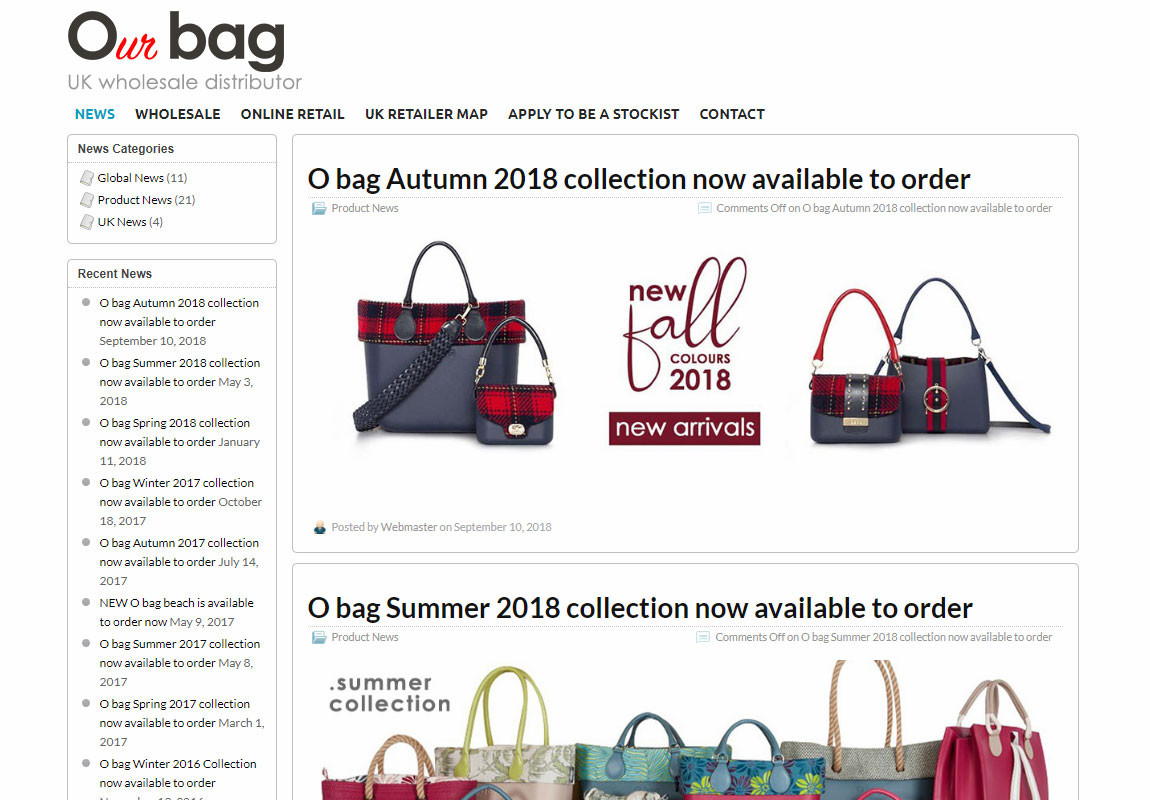1150x800 pixels.
Task: Open the CONTACT page
Action: (732, 114)
